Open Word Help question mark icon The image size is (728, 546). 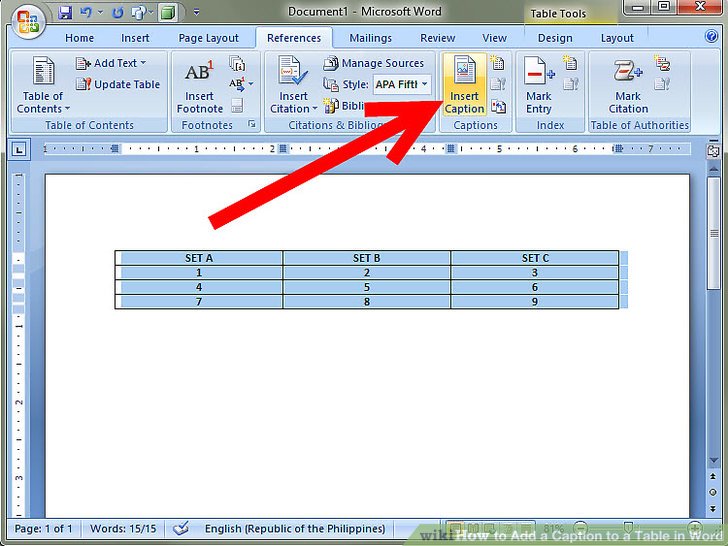(x=711, y=36)
